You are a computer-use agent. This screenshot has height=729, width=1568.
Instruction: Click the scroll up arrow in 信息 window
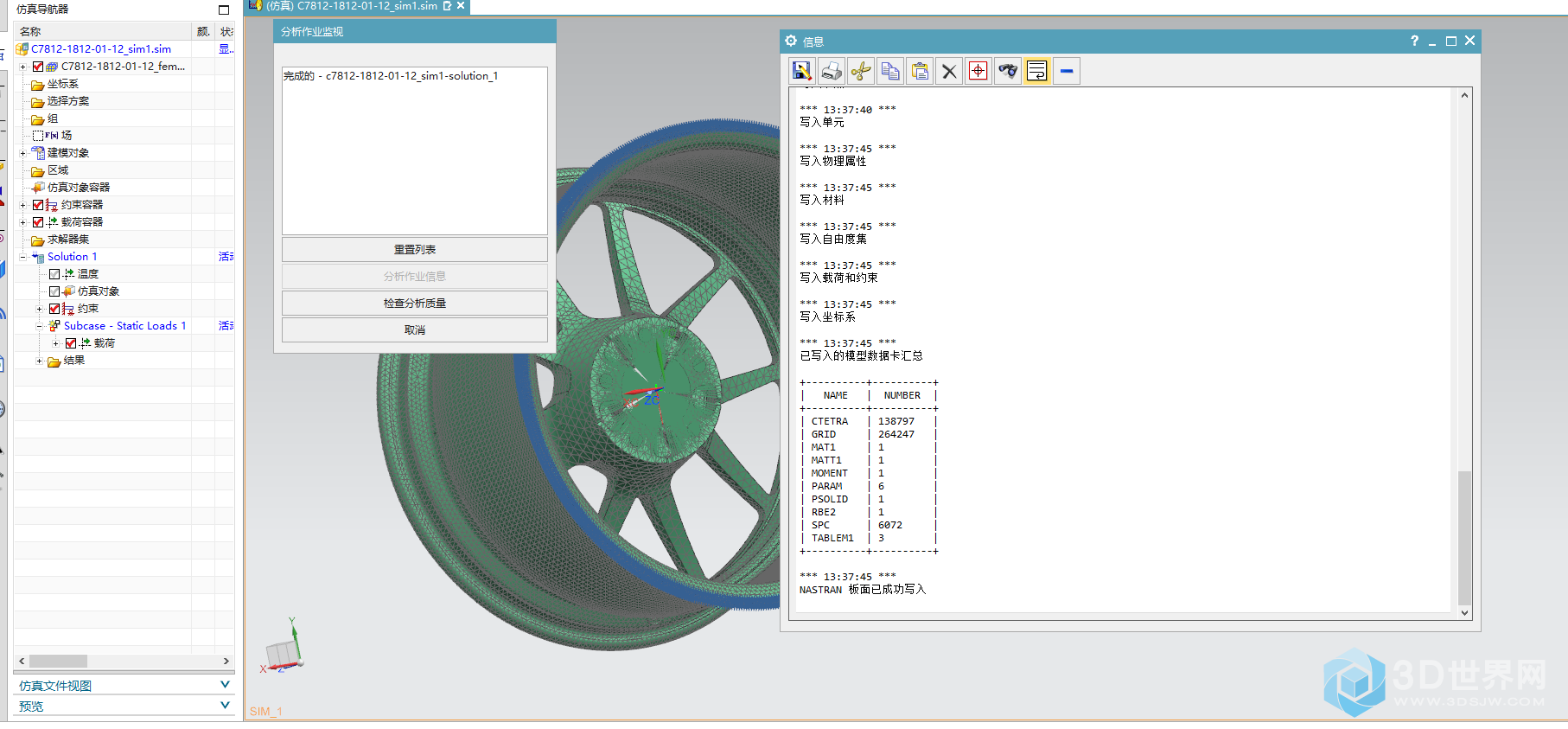tap(1464, 95)
